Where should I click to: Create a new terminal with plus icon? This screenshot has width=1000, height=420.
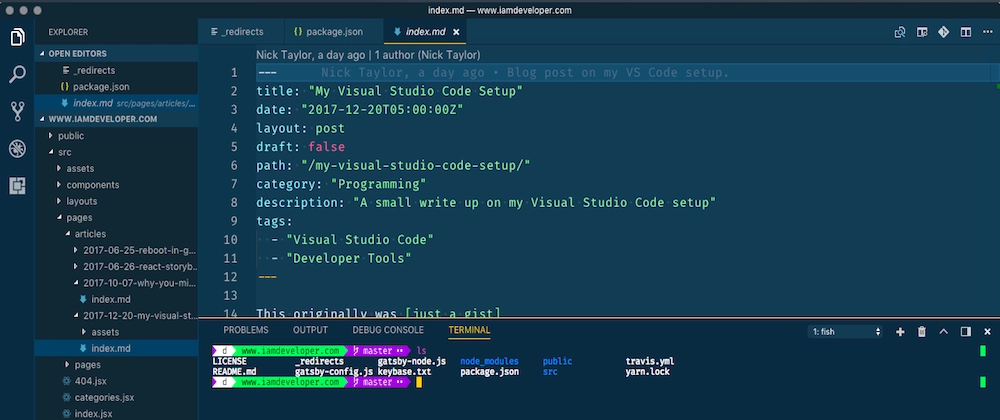tap(900, 331)
